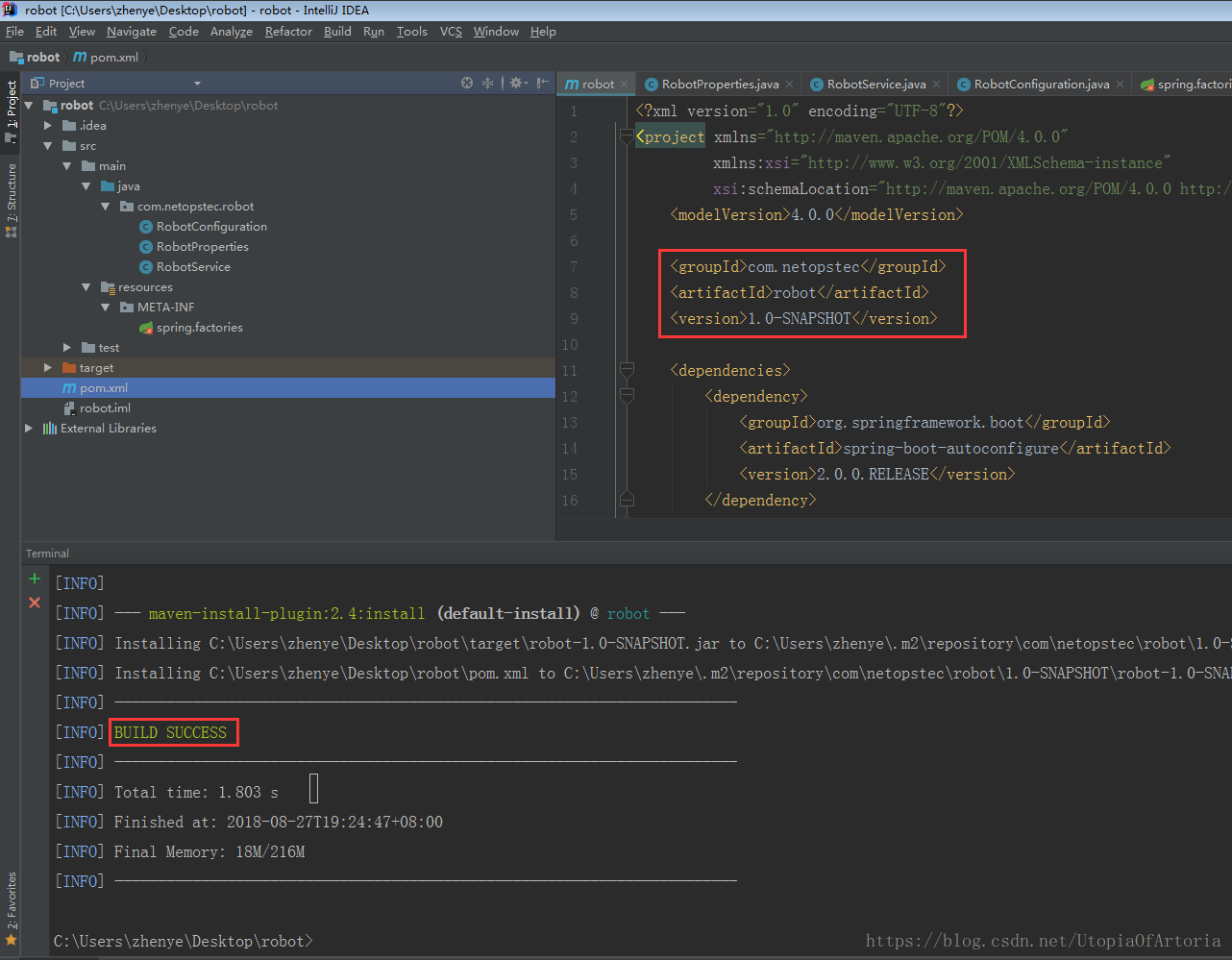Toggle the 2: Favorites tool window button
Screen dimensions: 1232x960
[x=12, y=908]
